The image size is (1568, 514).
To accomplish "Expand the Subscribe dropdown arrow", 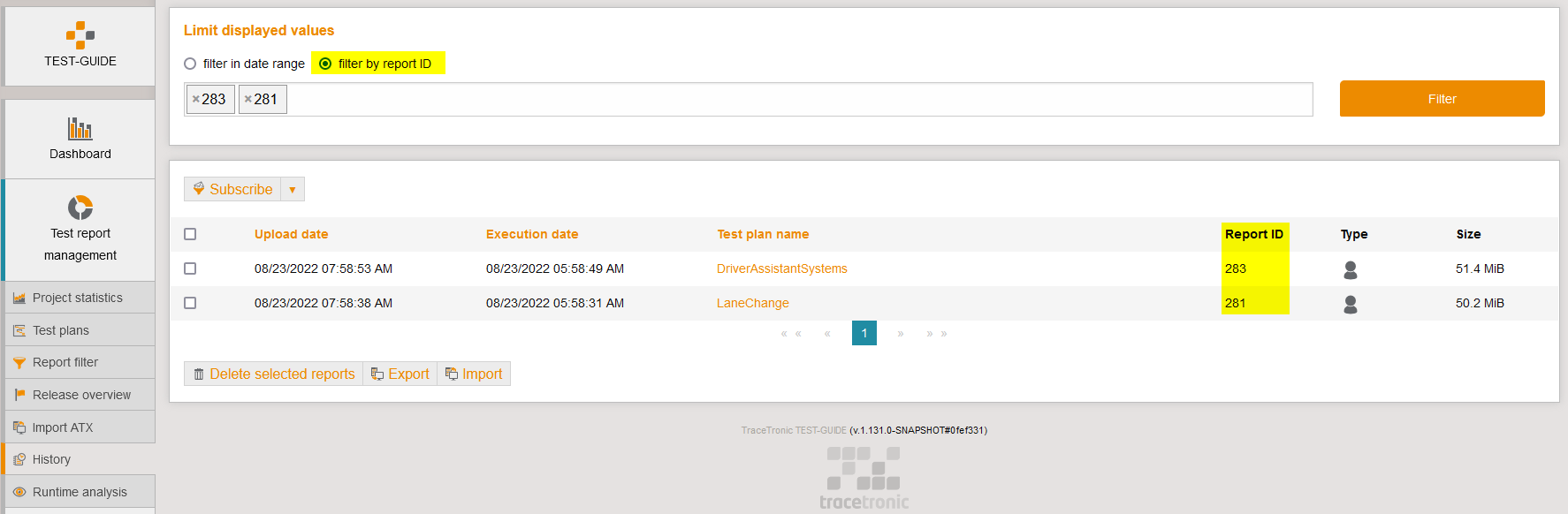I will coord(293,190).
